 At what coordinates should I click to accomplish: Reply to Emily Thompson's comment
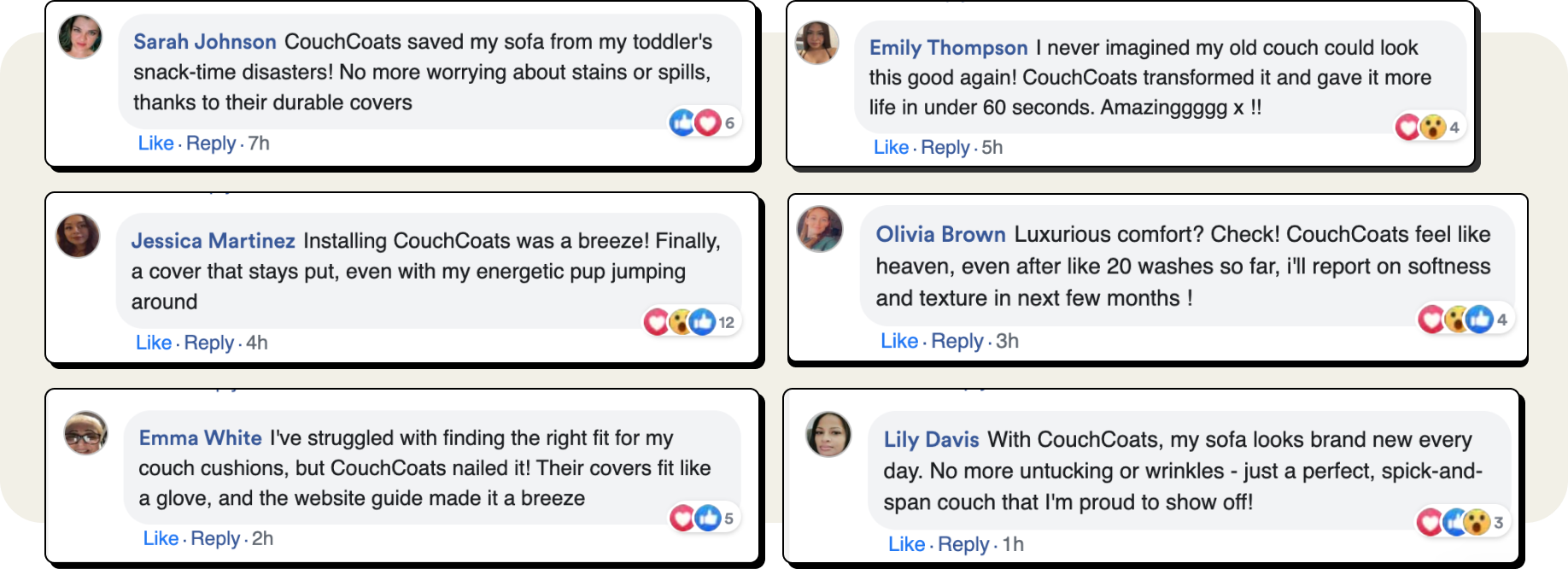click(x=945, y=148)
